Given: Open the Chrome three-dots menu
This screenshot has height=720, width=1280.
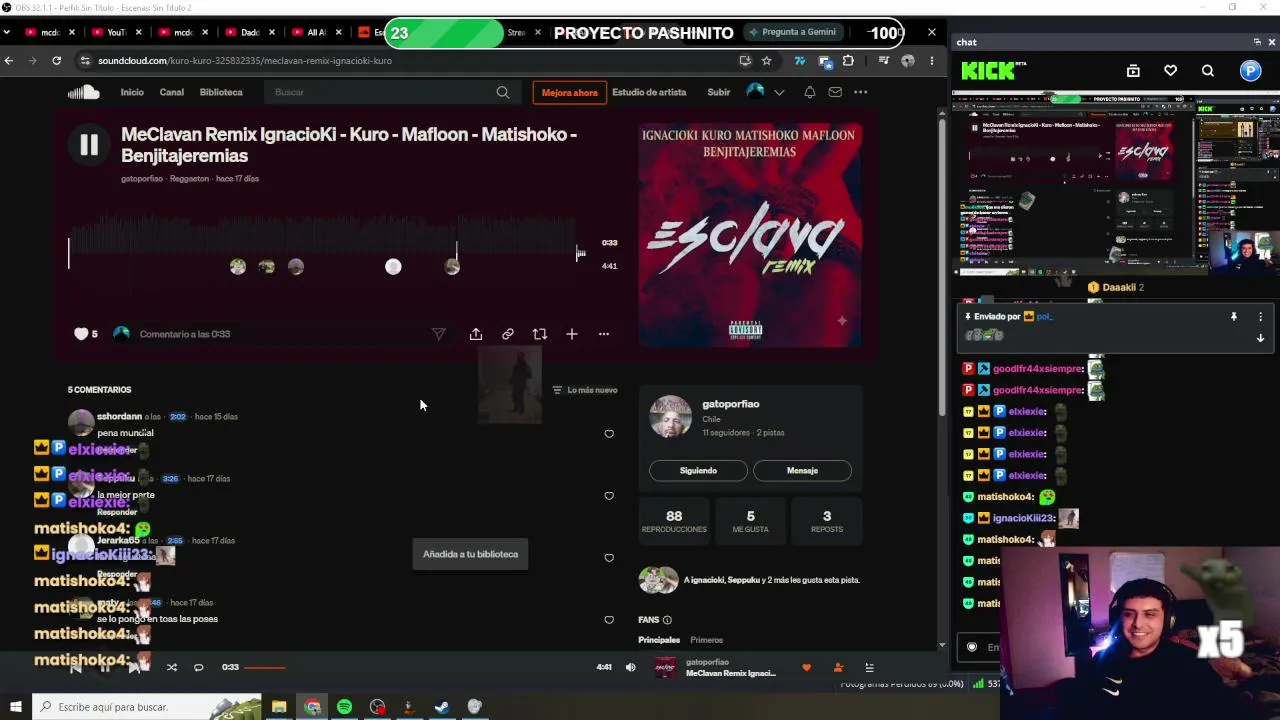Looking at the screenshot, I should 932,61.
